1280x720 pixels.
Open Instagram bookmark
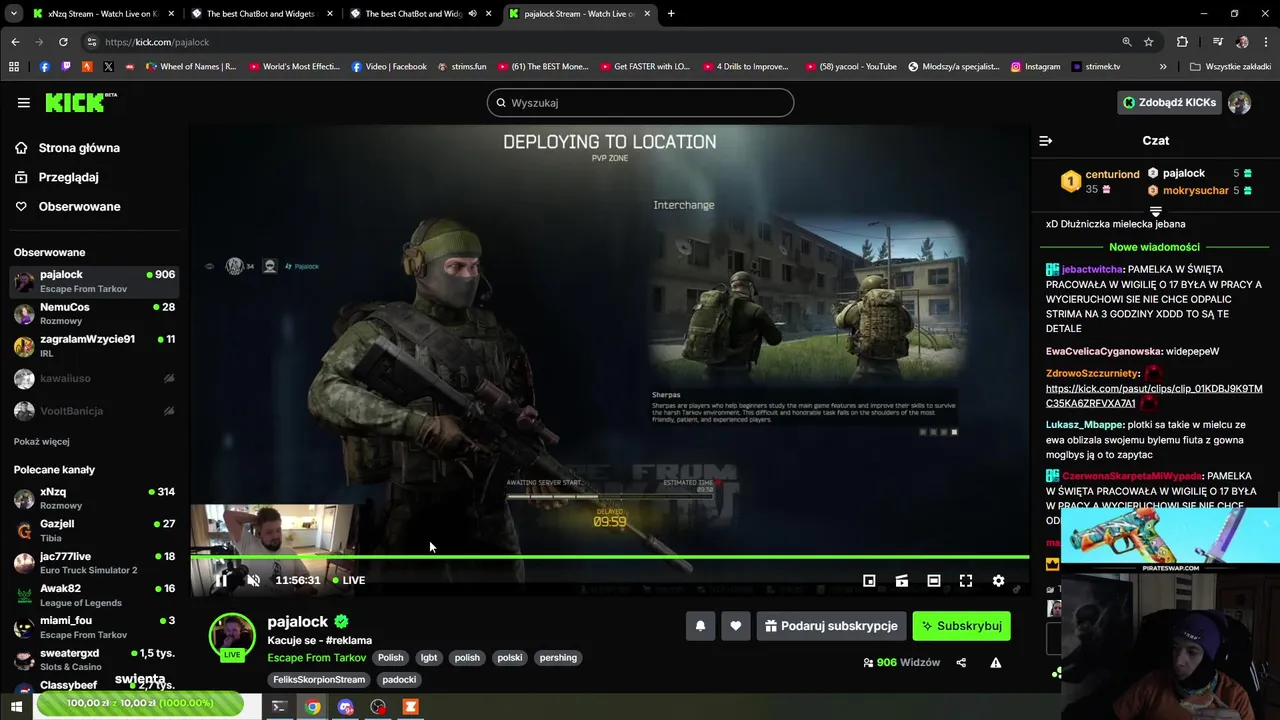(x=1035, y=67)
